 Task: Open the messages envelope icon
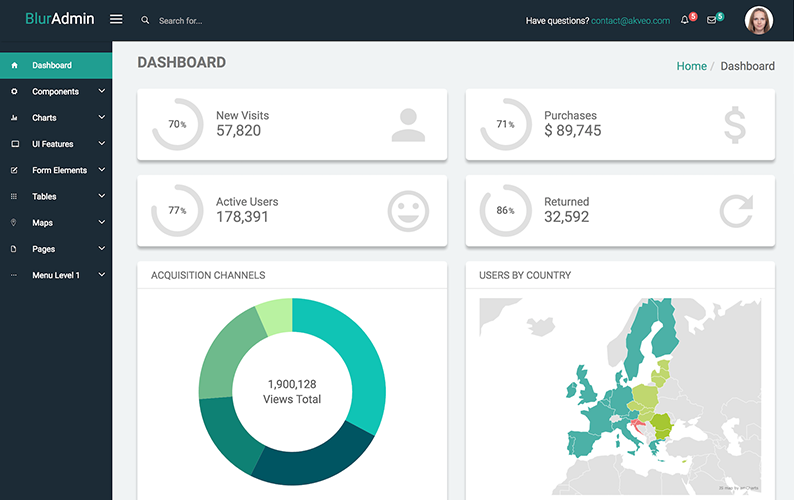point(712,20)
